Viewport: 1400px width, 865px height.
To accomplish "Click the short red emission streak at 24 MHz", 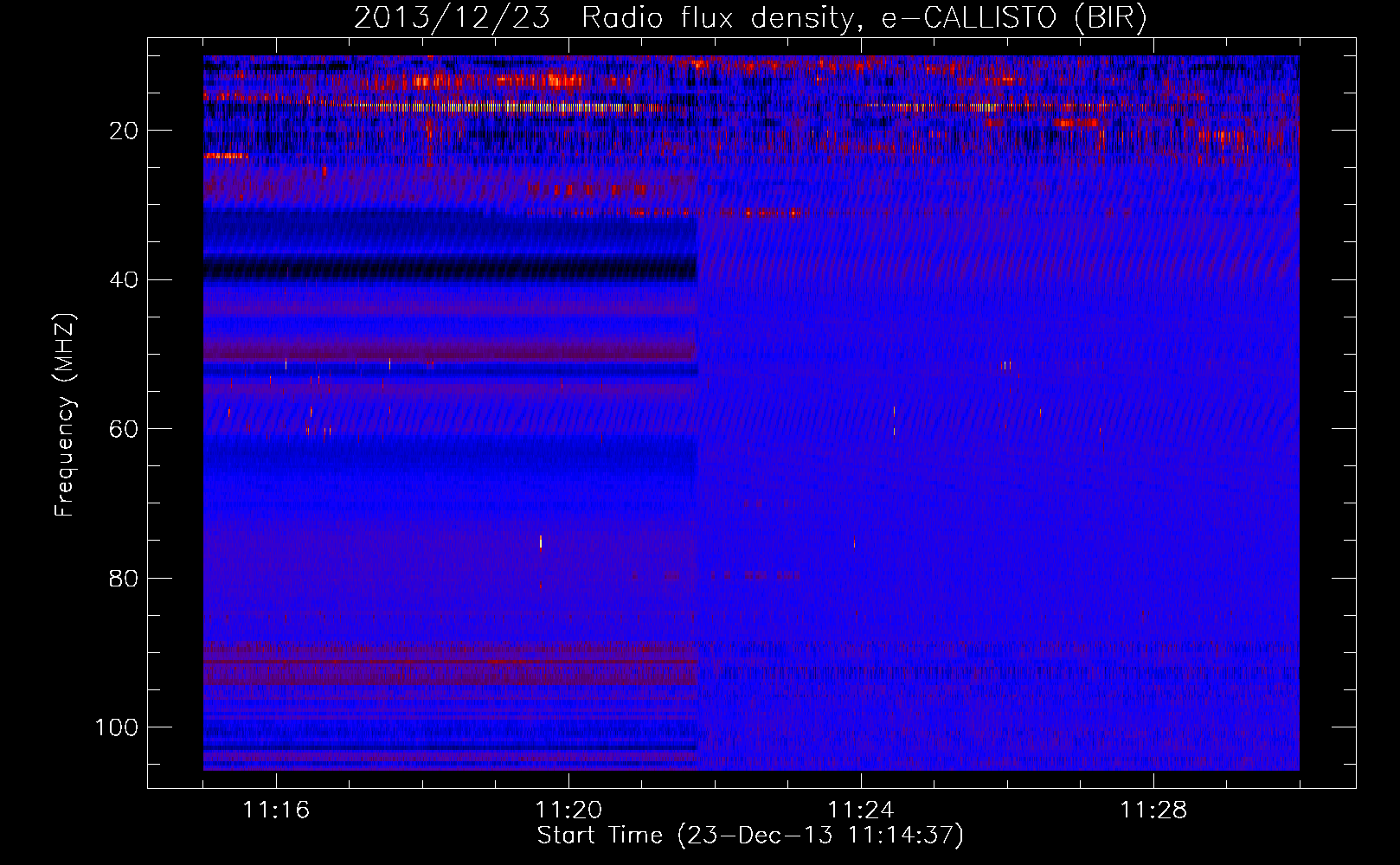I will [x=226, y=156].
